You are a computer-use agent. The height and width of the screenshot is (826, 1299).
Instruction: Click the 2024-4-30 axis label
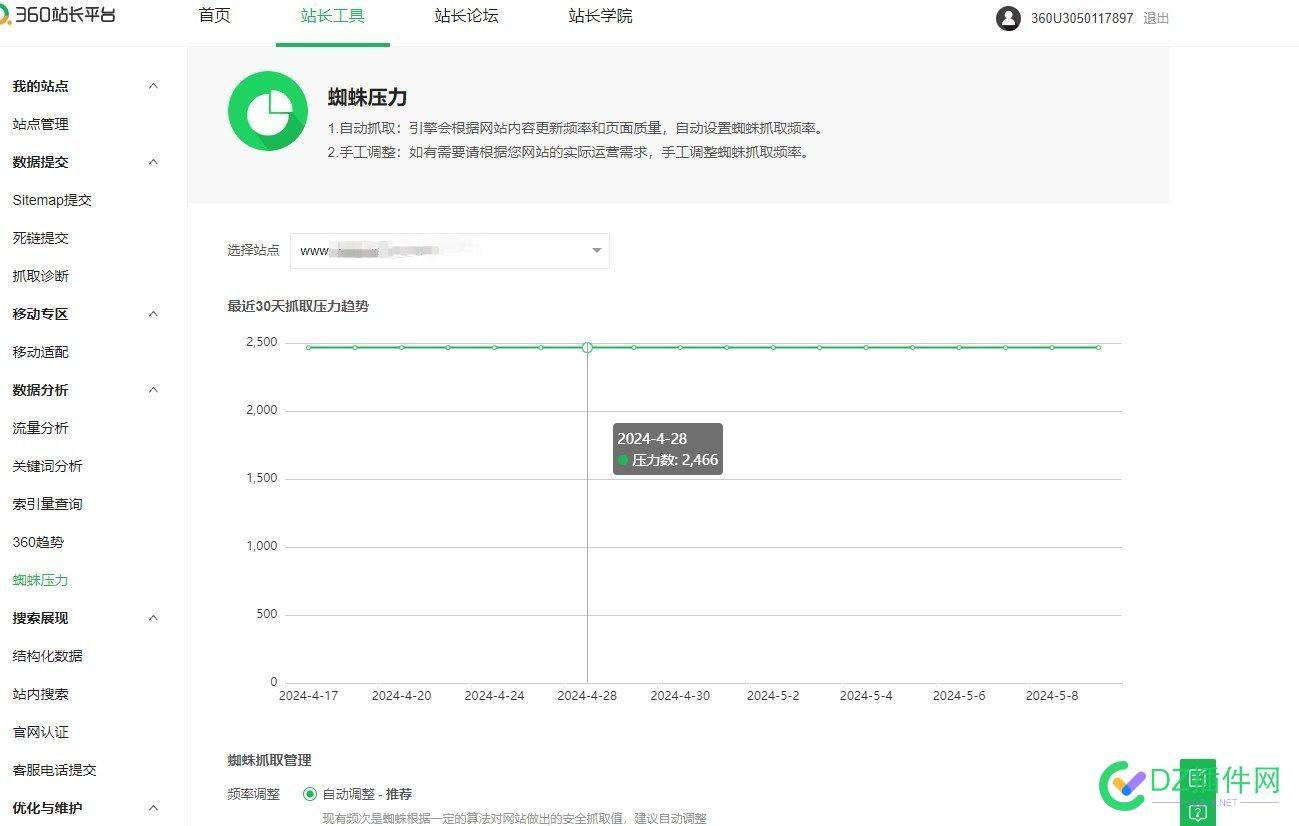[x=680, y=696]
